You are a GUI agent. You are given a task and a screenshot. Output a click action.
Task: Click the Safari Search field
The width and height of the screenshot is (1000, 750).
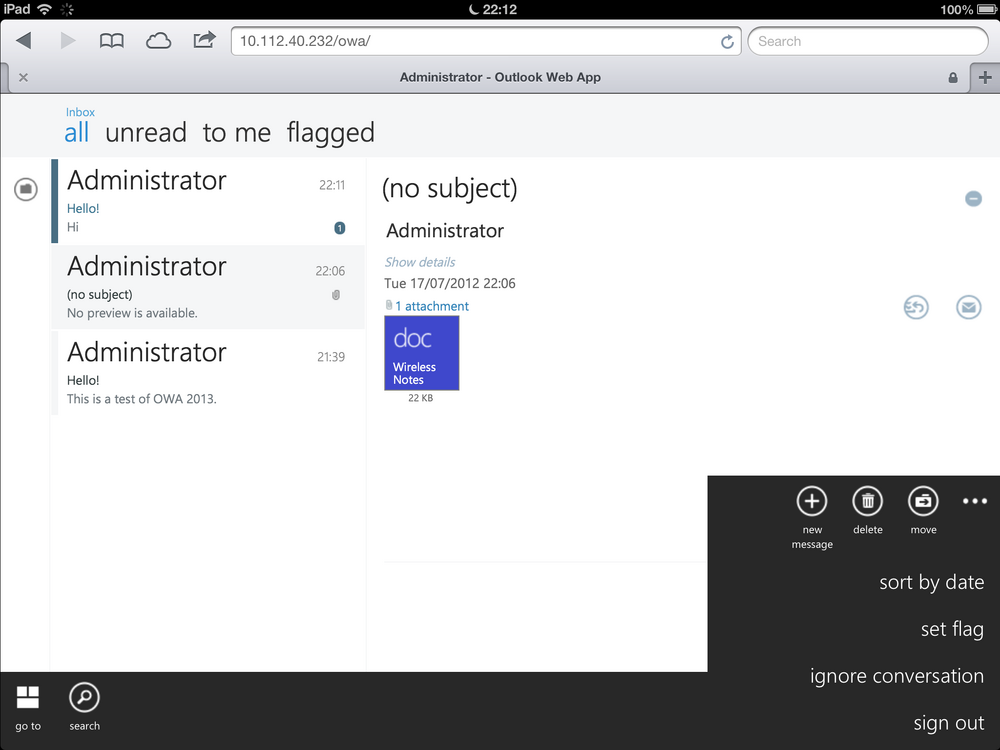867,41
